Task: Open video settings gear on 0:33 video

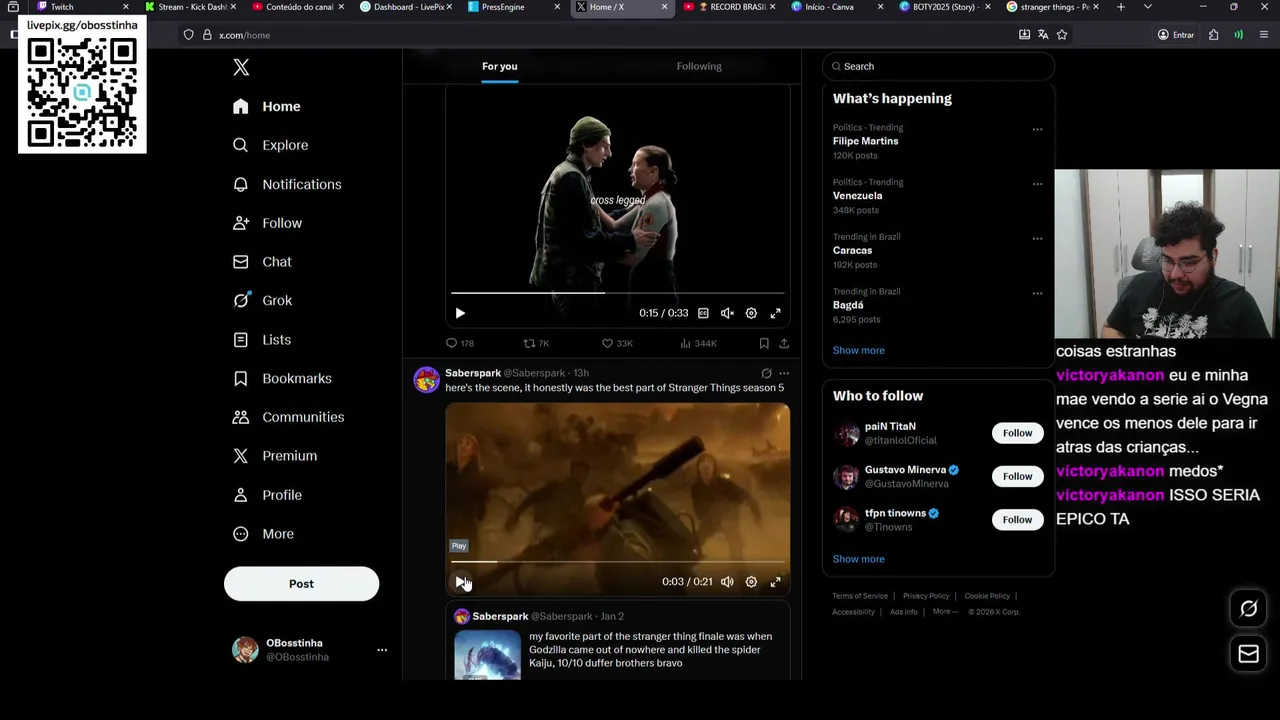Action: [x=751, y=313]
